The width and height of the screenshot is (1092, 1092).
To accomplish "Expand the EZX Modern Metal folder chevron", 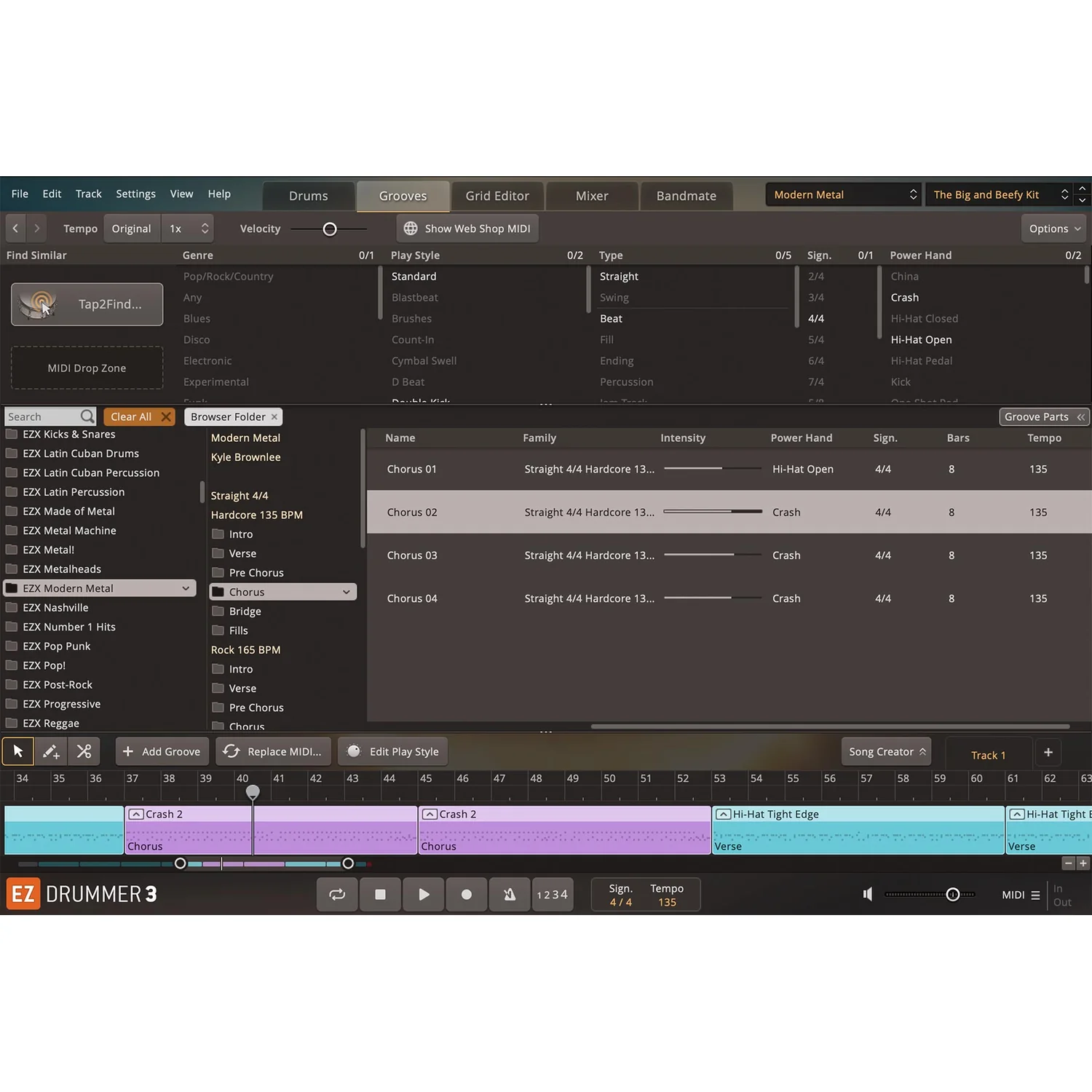I will [x=186, y=588].
